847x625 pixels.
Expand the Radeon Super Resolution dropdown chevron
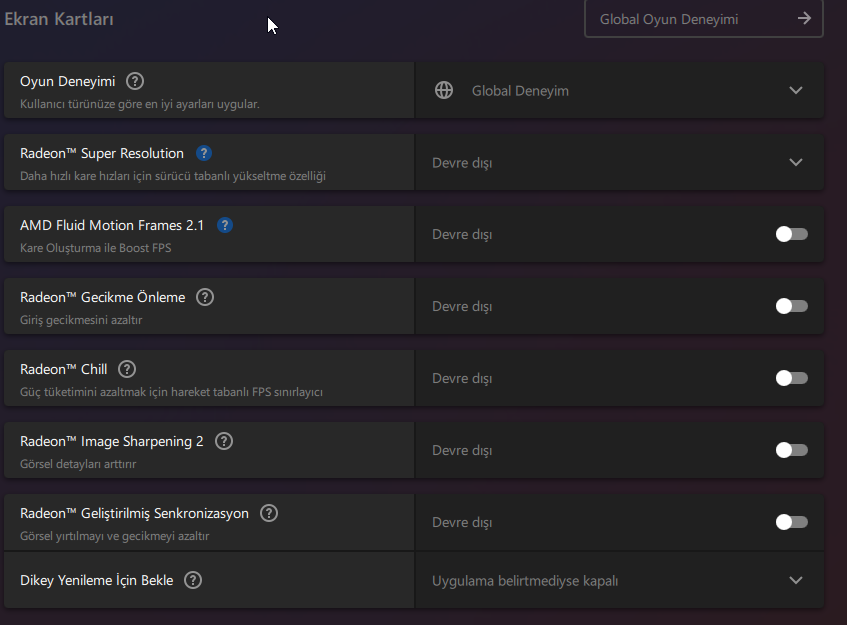796,162
